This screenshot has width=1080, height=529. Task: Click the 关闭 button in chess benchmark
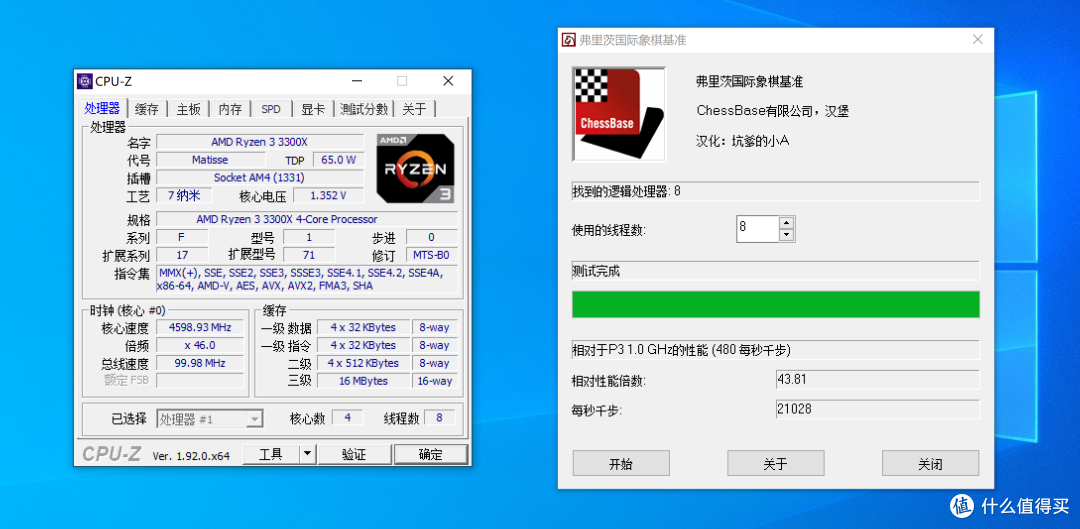point(930,464)
